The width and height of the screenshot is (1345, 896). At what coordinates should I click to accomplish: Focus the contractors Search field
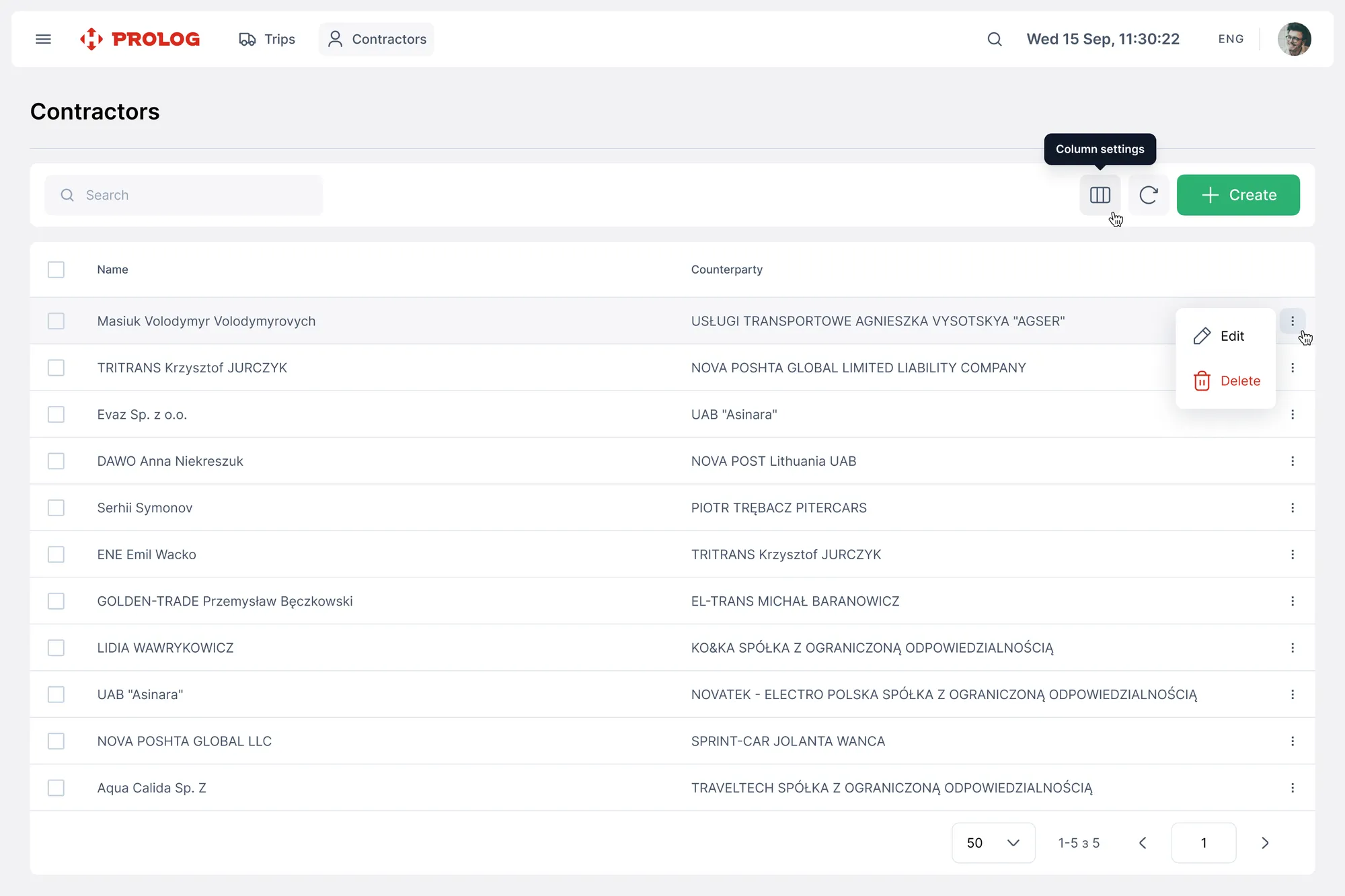pos(195,195)
